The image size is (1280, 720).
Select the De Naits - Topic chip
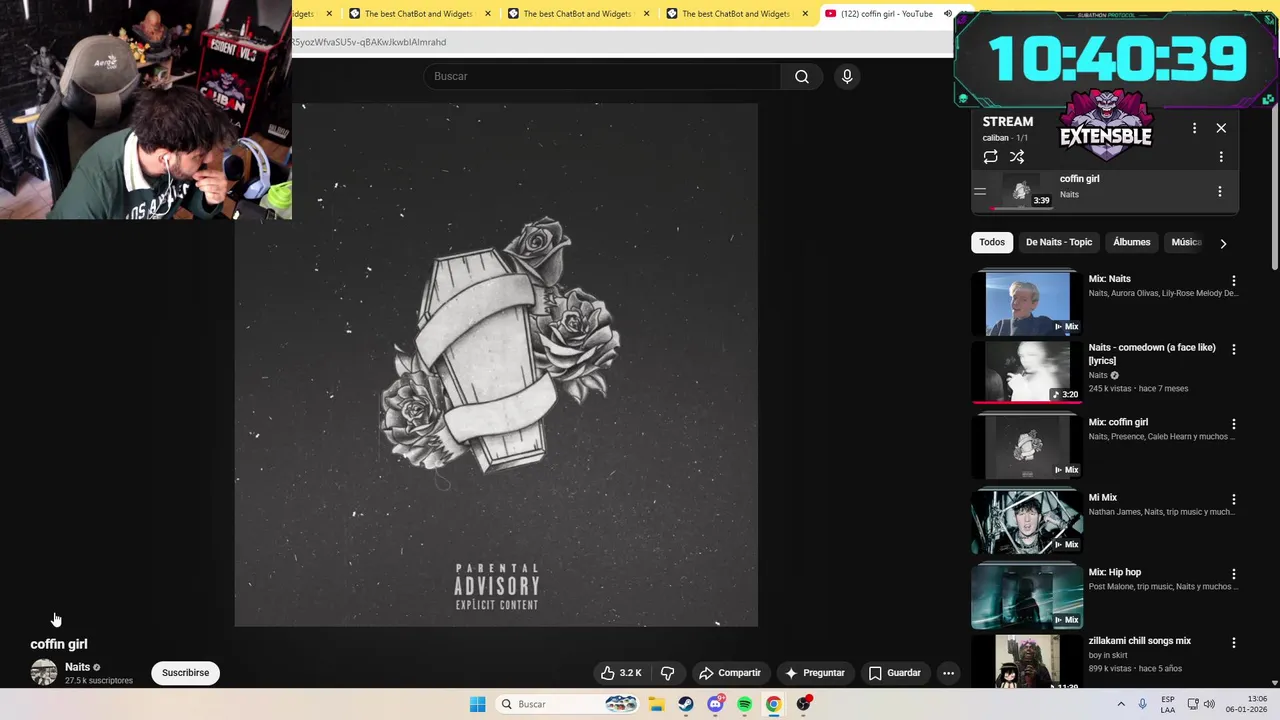coord(1059,242)
